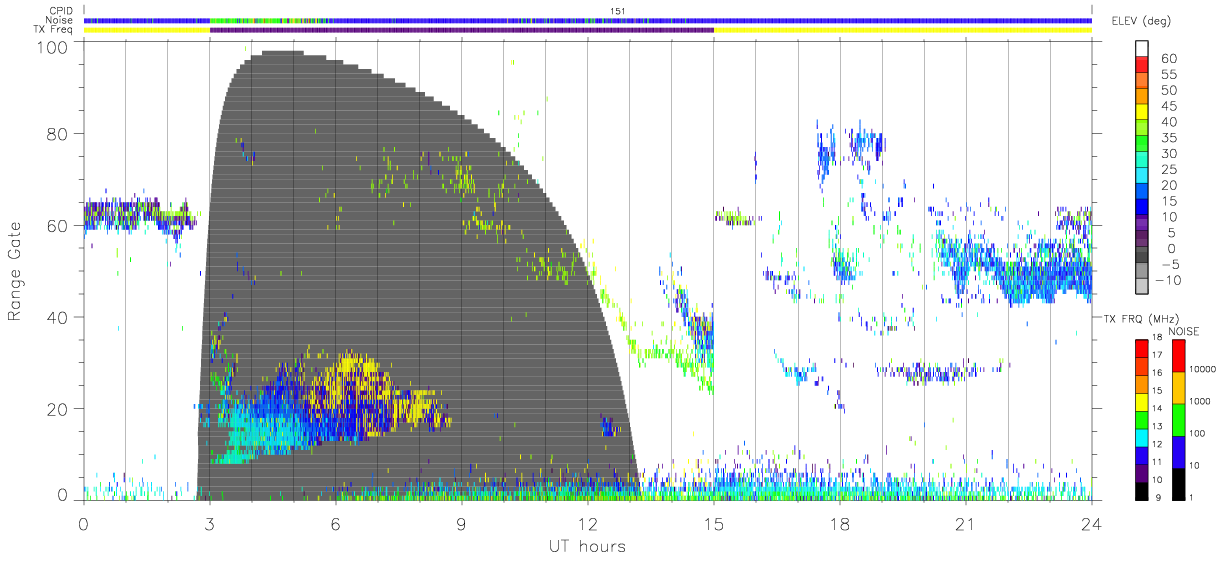The width and height of the screenshot is (1228, 567).
Task: Select the green swatch in the TX FRQ colorbar
Action: coord(1142,419)
